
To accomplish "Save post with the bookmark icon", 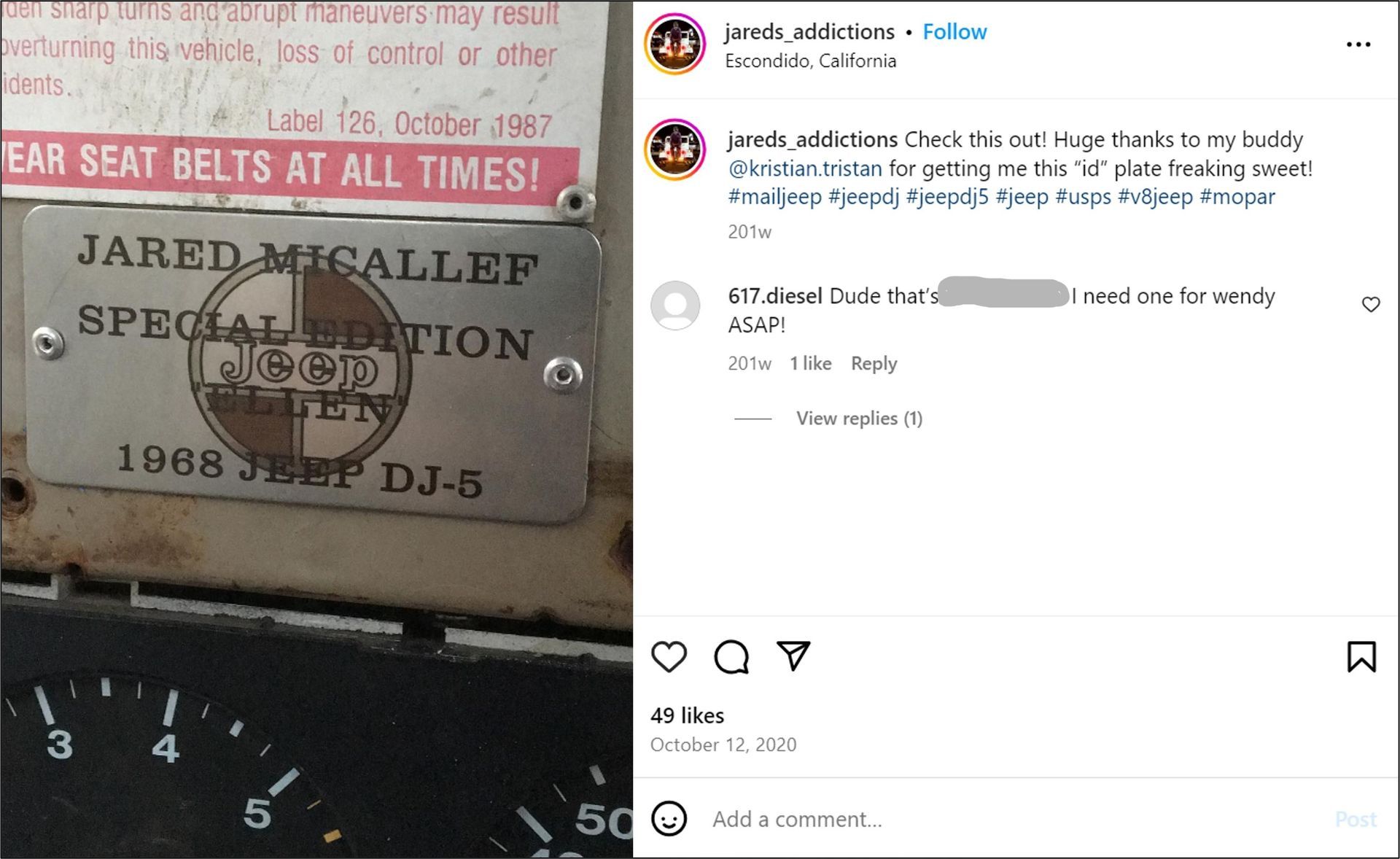I will (1361, 656).
